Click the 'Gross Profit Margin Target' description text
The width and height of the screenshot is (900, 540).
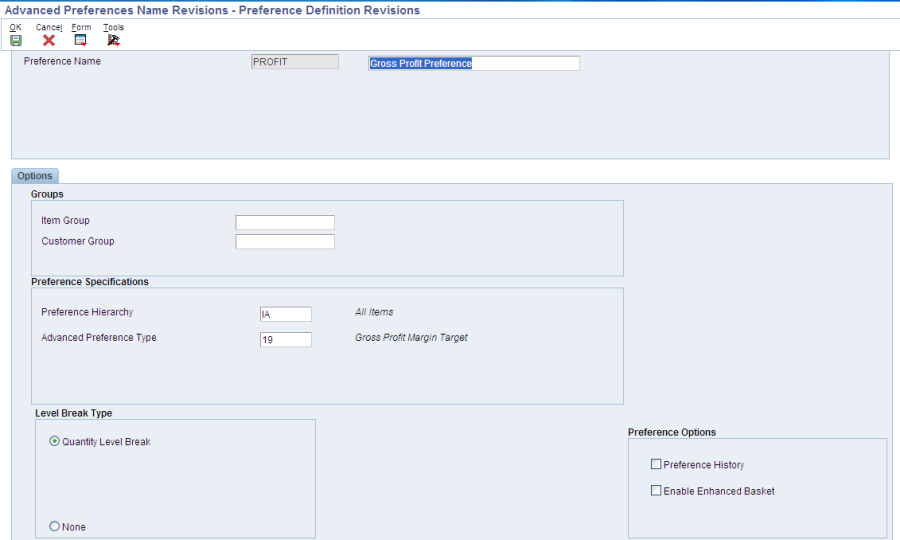[411, 337]
